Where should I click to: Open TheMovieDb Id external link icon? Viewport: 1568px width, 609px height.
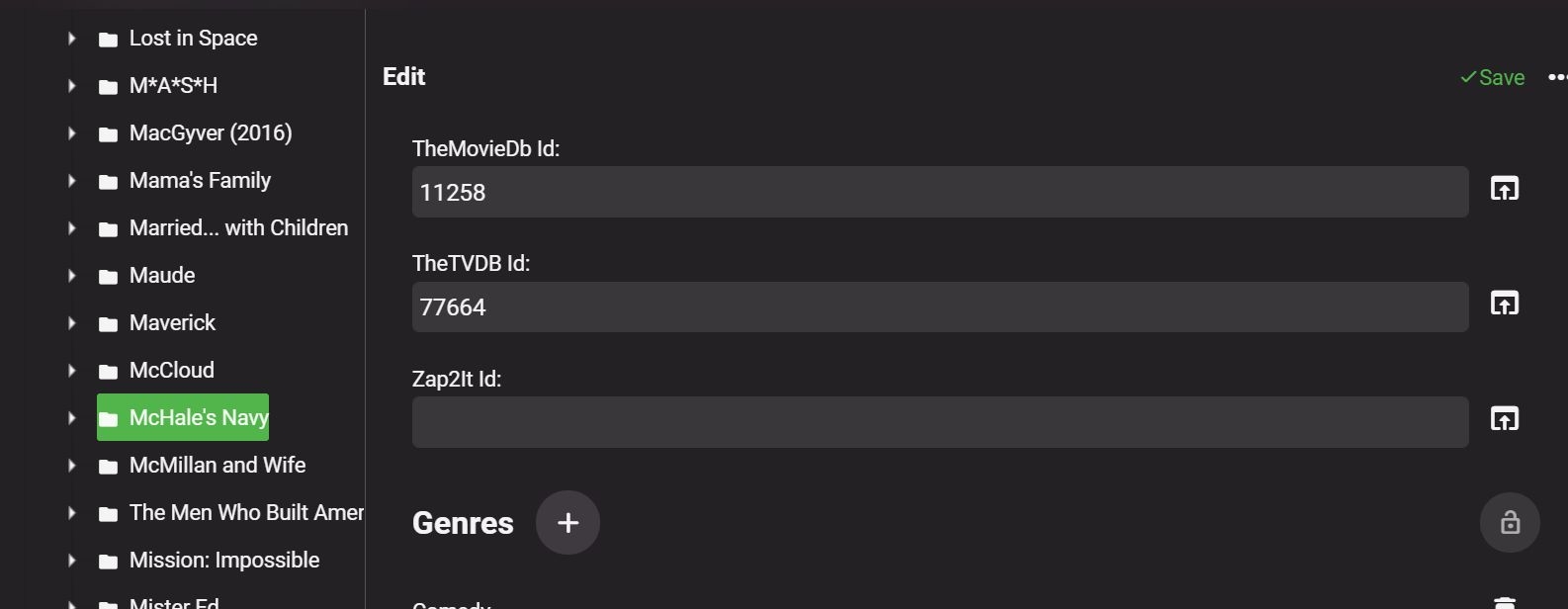(1504, 188)
